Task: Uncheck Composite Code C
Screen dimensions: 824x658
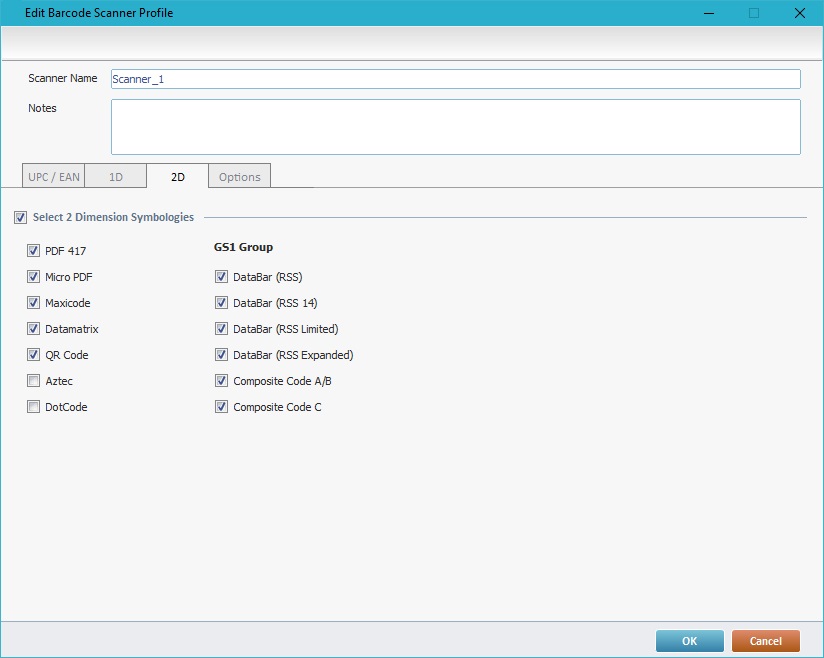Action: tap(222, 407)
